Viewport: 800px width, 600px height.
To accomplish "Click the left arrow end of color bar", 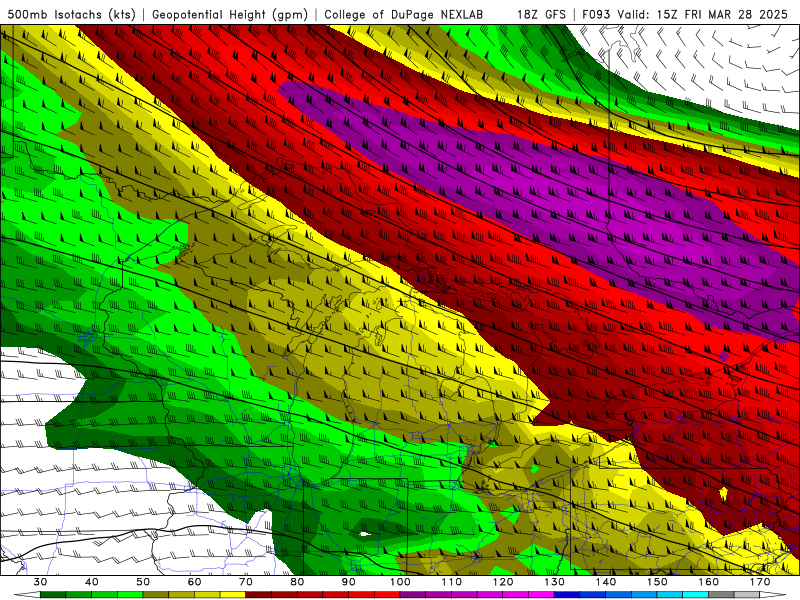I will point(27,595).
